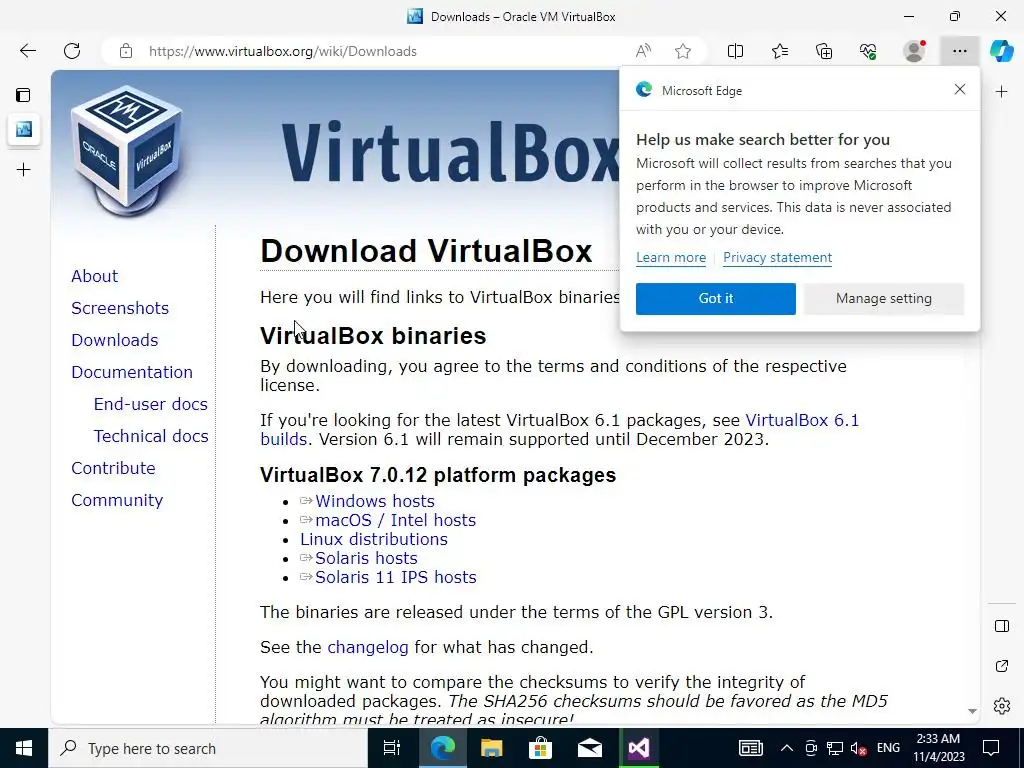
Task: Open the Windows Start menu
Action: click(24, 748)
